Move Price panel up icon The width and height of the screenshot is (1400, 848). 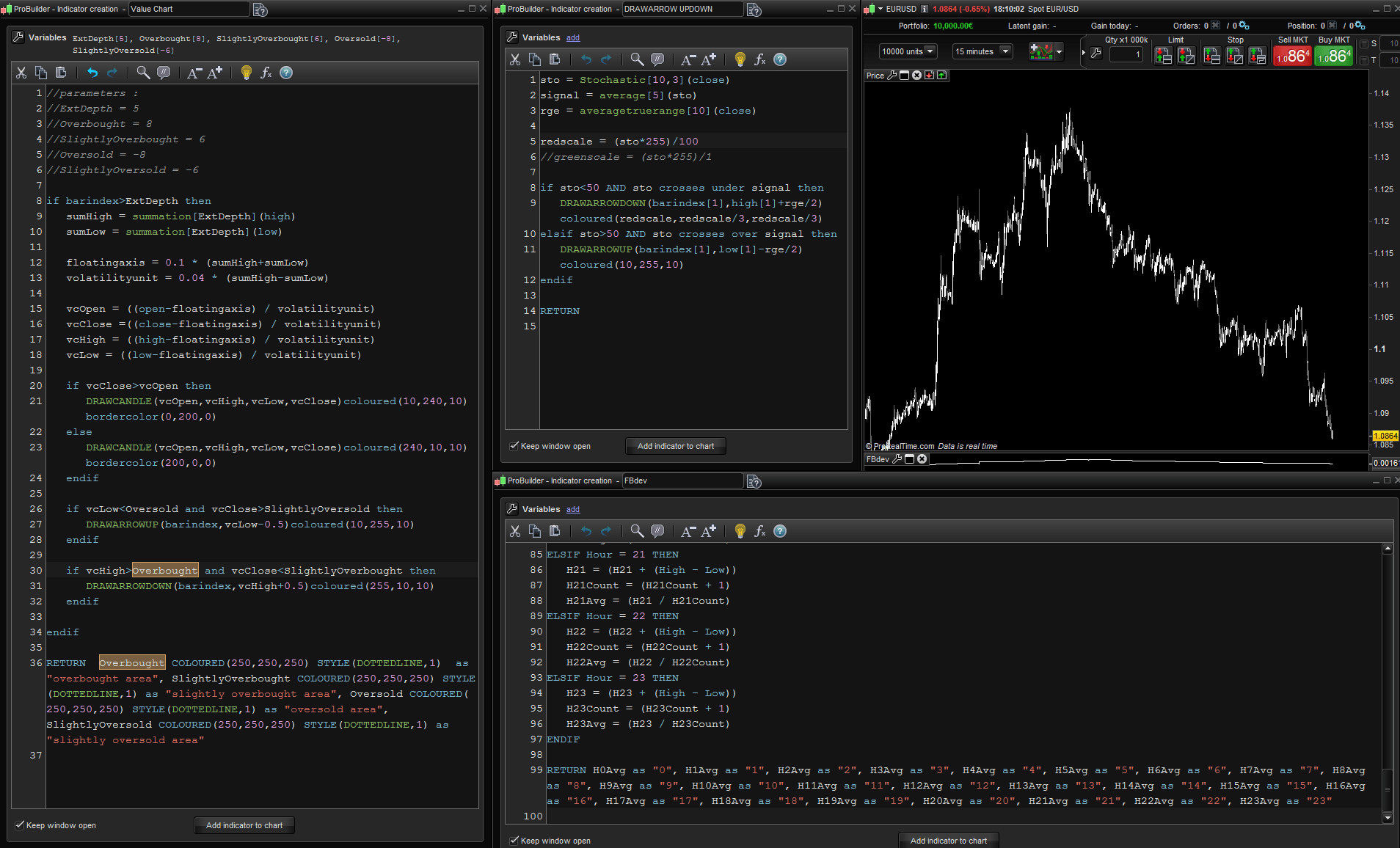942,76
